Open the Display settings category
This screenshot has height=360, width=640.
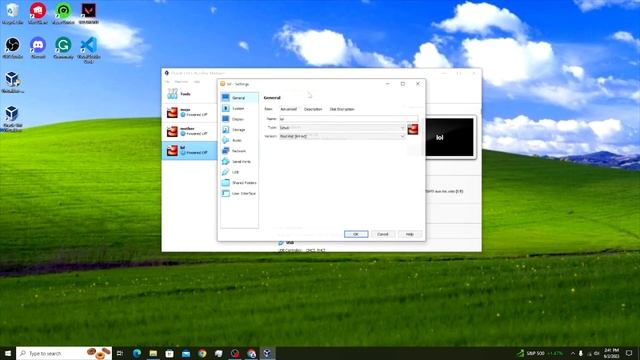pyautogui.click(x=239, y=119)
